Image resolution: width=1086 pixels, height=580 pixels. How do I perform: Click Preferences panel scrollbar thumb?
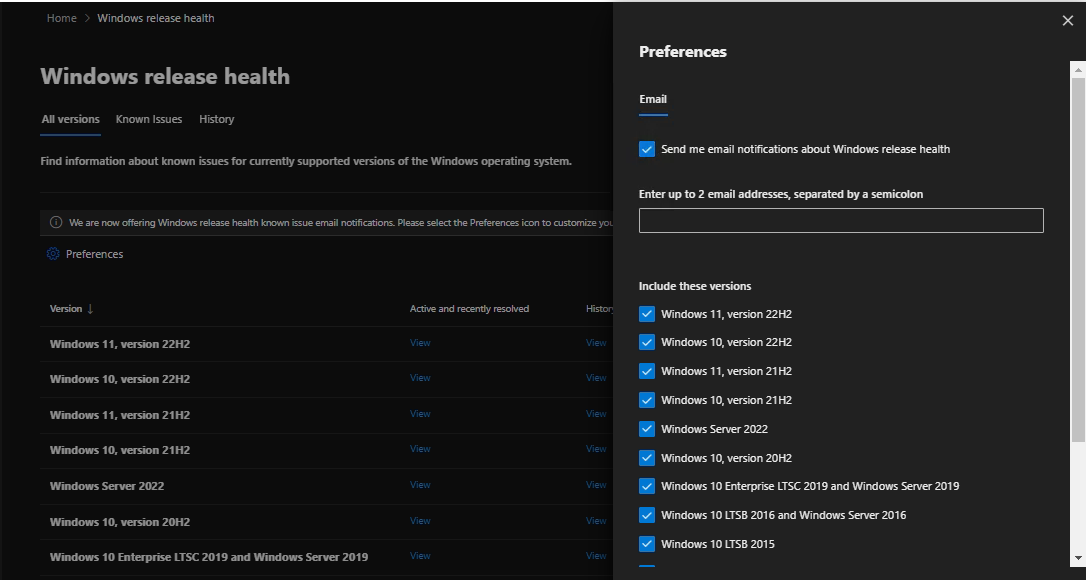[1078, 258]
